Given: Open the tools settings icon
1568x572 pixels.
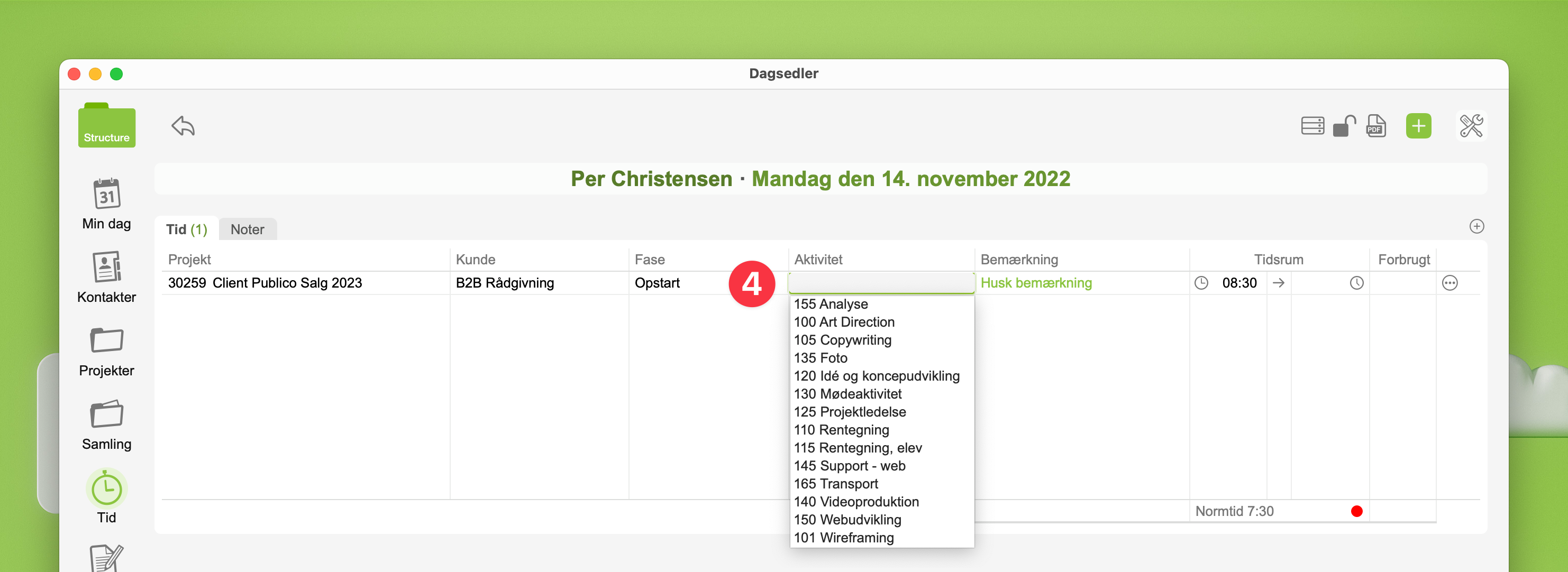Looking at the screenshot, I should point(1471,126).
